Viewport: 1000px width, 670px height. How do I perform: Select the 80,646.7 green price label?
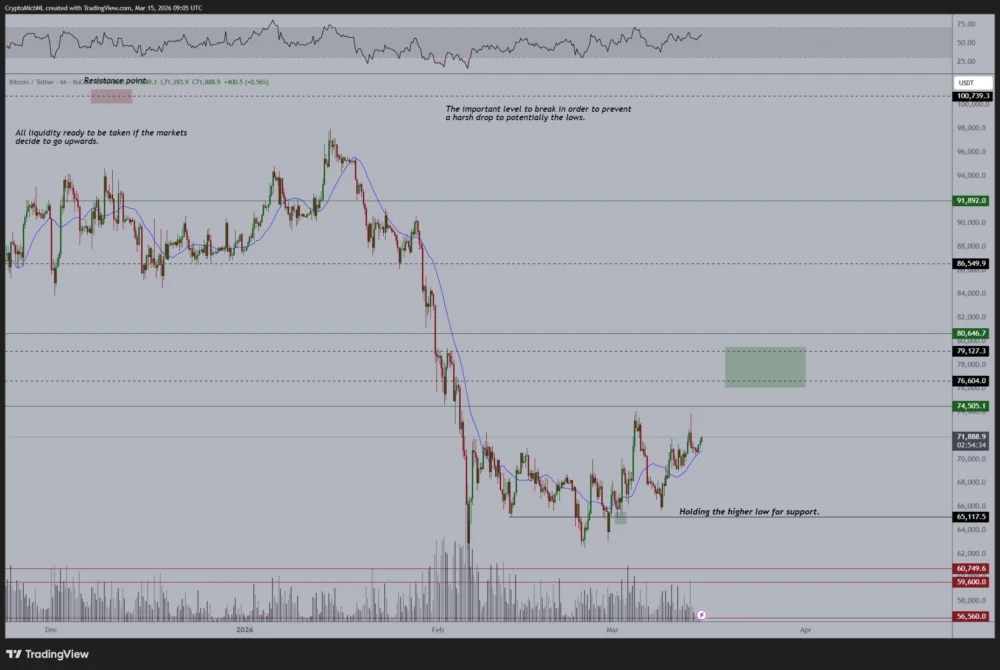click(x=972, y=333)
